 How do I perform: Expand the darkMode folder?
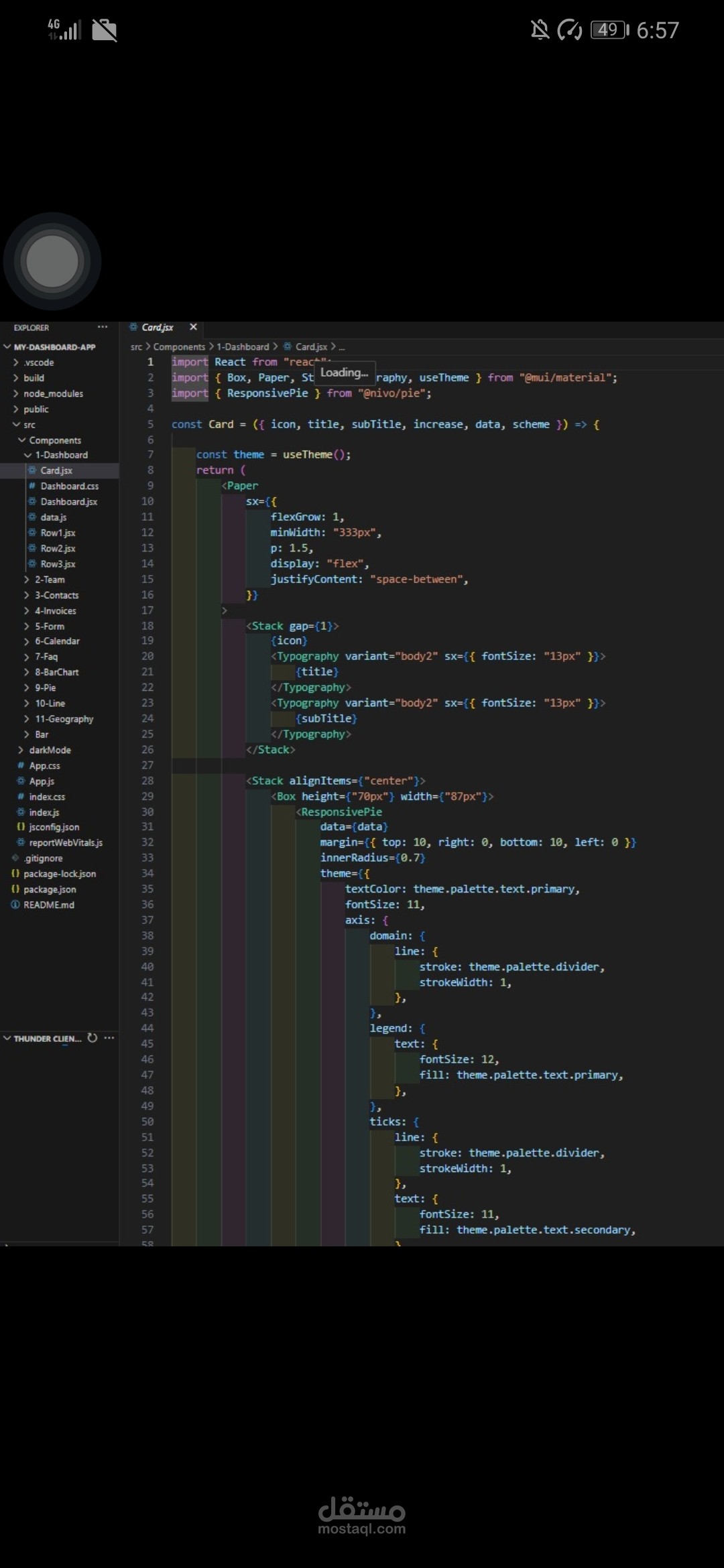(50, 750)
